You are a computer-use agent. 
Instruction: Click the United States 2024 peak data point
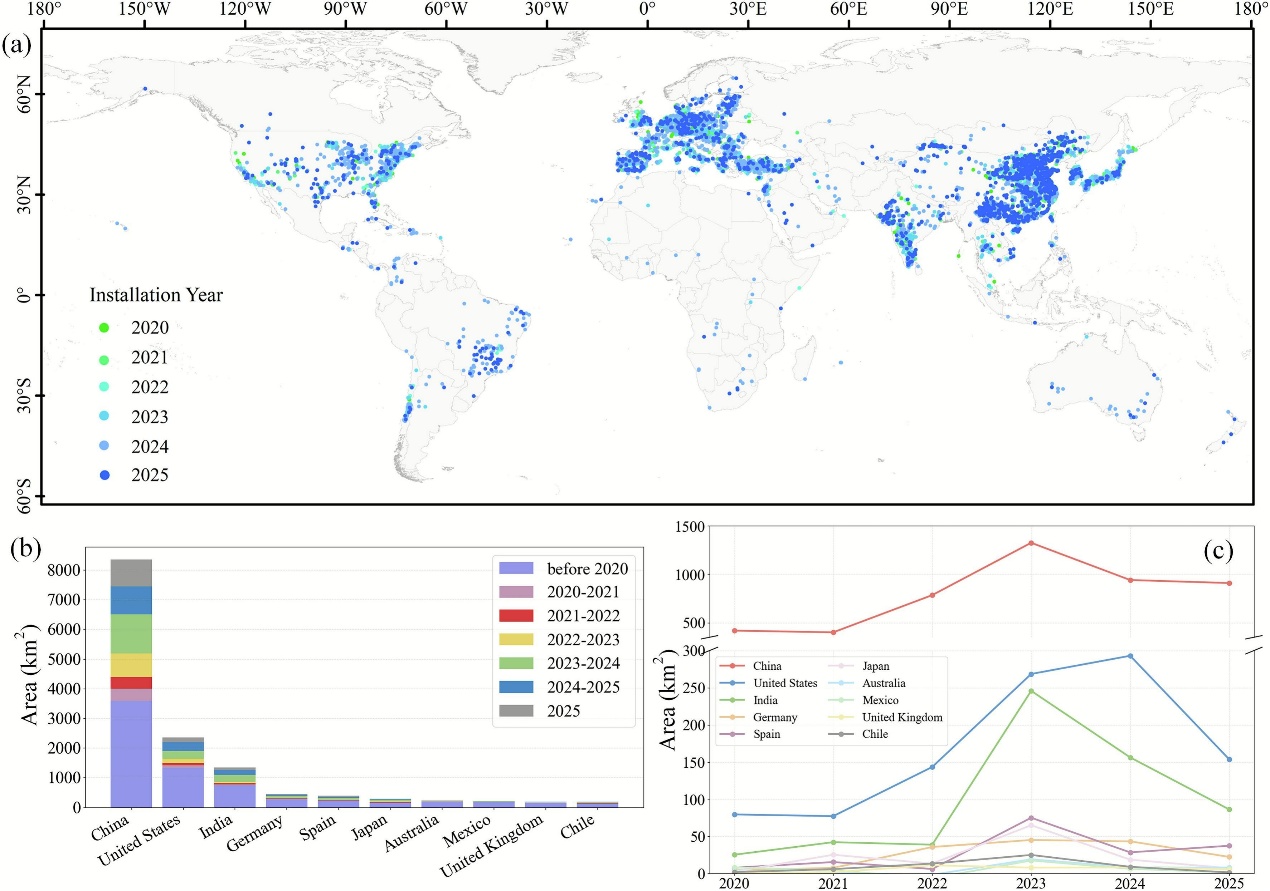pyautogui.click(x=1130, y=656)
